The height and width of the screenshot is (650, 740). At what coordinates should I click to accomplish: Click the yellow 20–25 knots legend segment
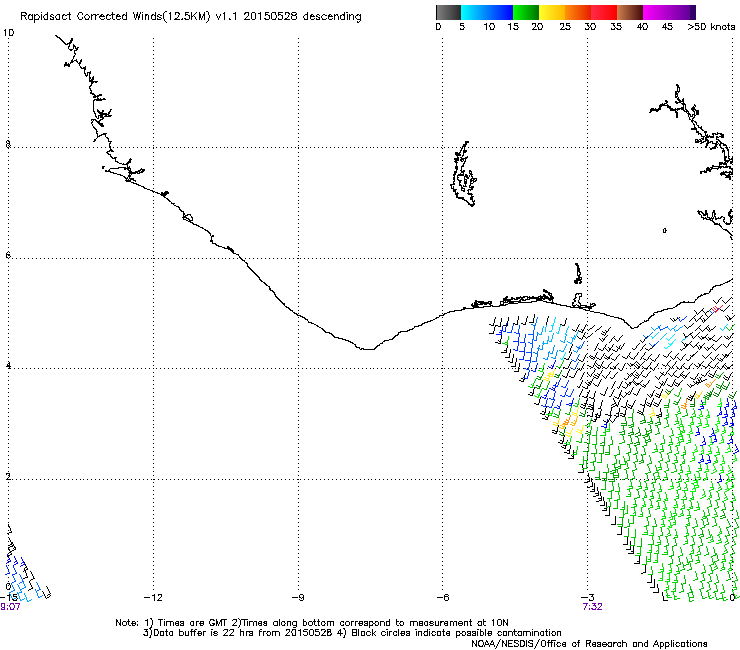coord(552,12)
